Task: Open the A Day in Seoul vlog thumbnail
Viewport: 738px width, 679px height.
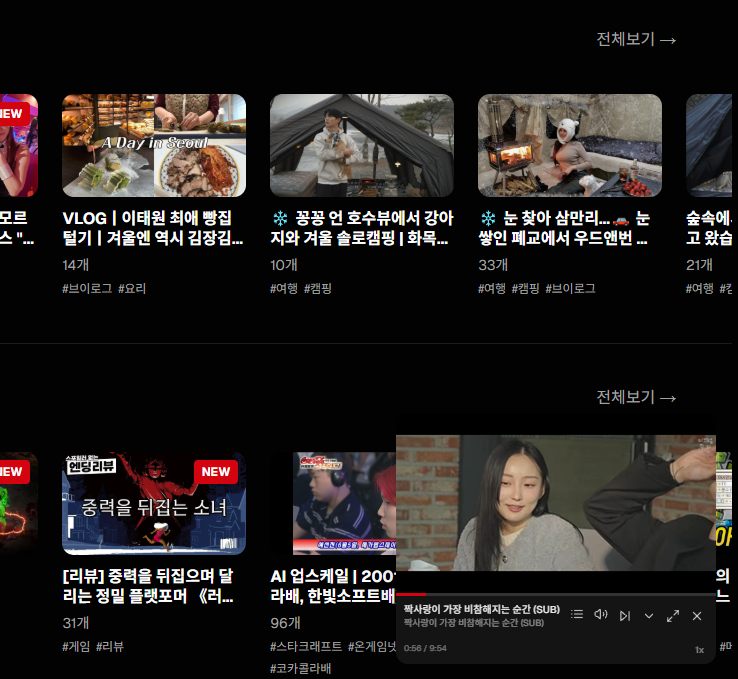Action: pyautogui.click(x=154, y=145)
